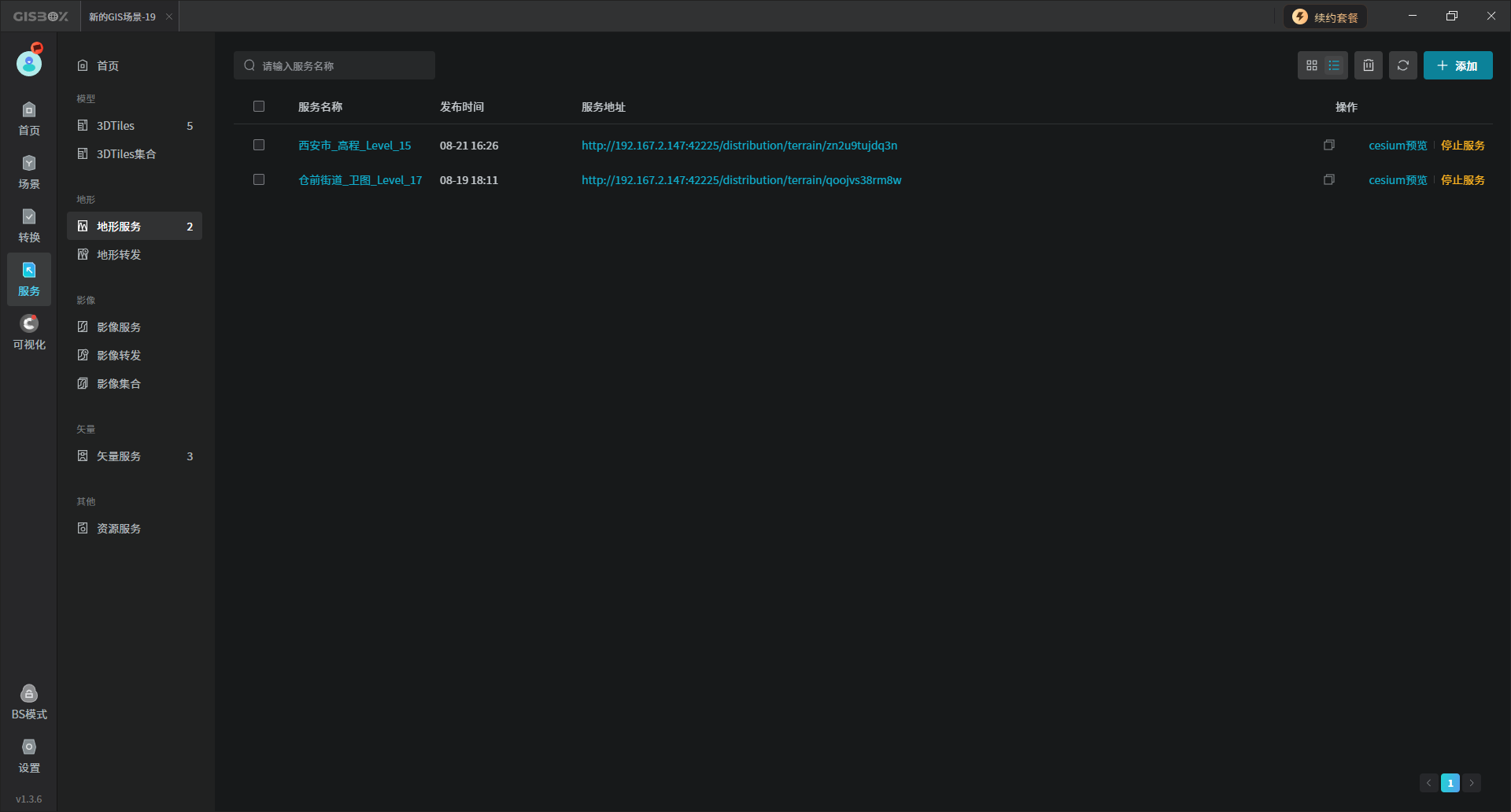Click the trash delete icon in toolbar
1511x812 pixels.
(x=1369, y=66)
